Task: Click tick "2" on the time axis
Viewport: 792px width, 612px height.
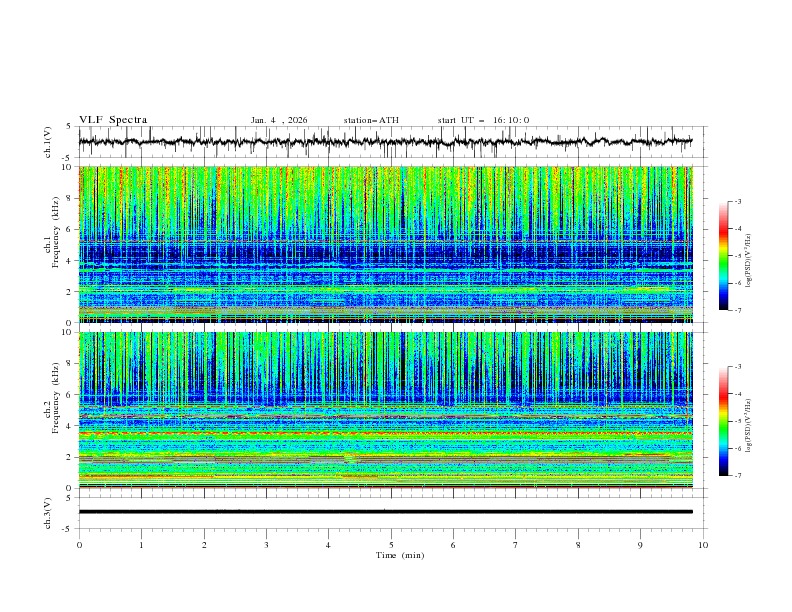Action: point(204,545)
